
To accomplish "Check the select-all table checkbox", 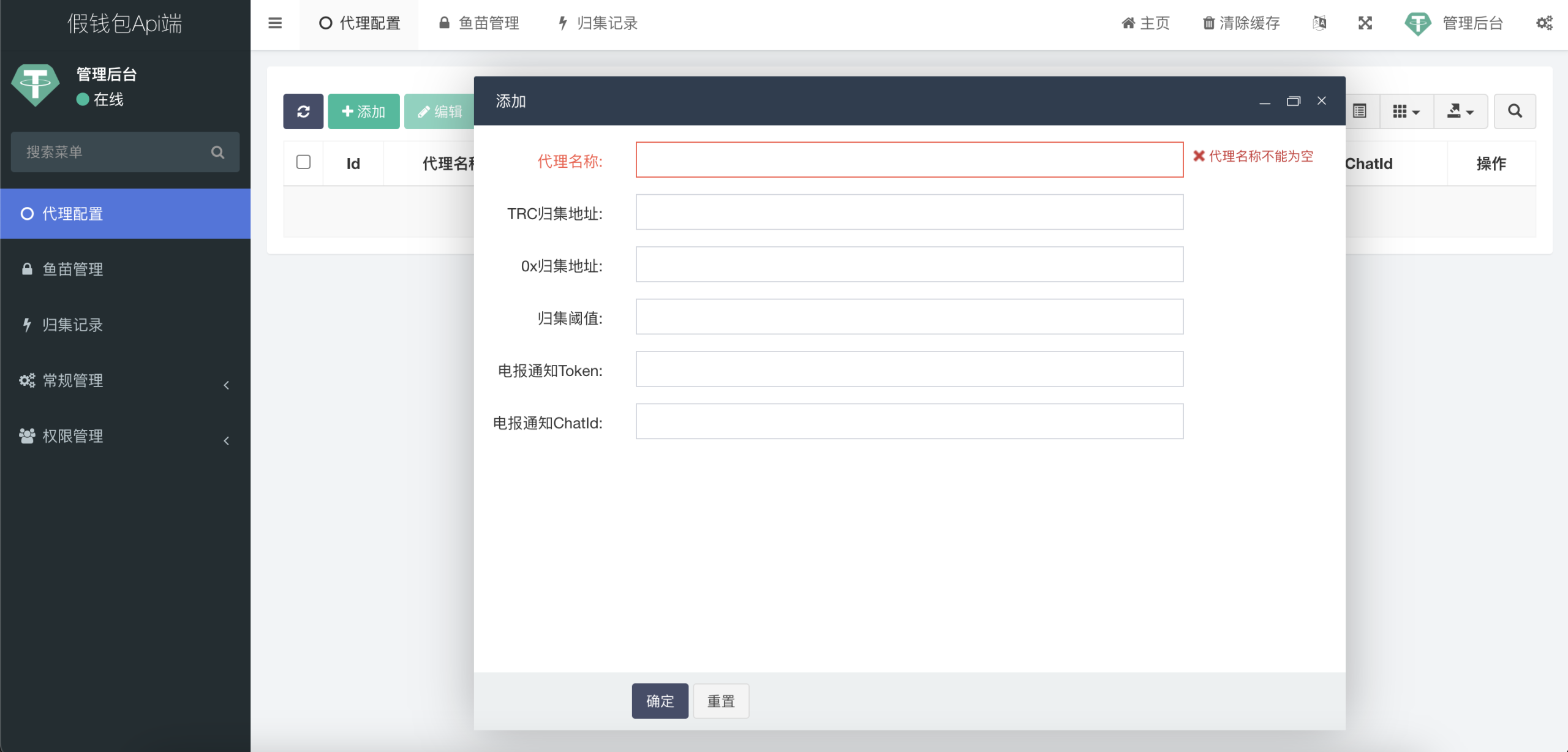I will coord(303,162).
